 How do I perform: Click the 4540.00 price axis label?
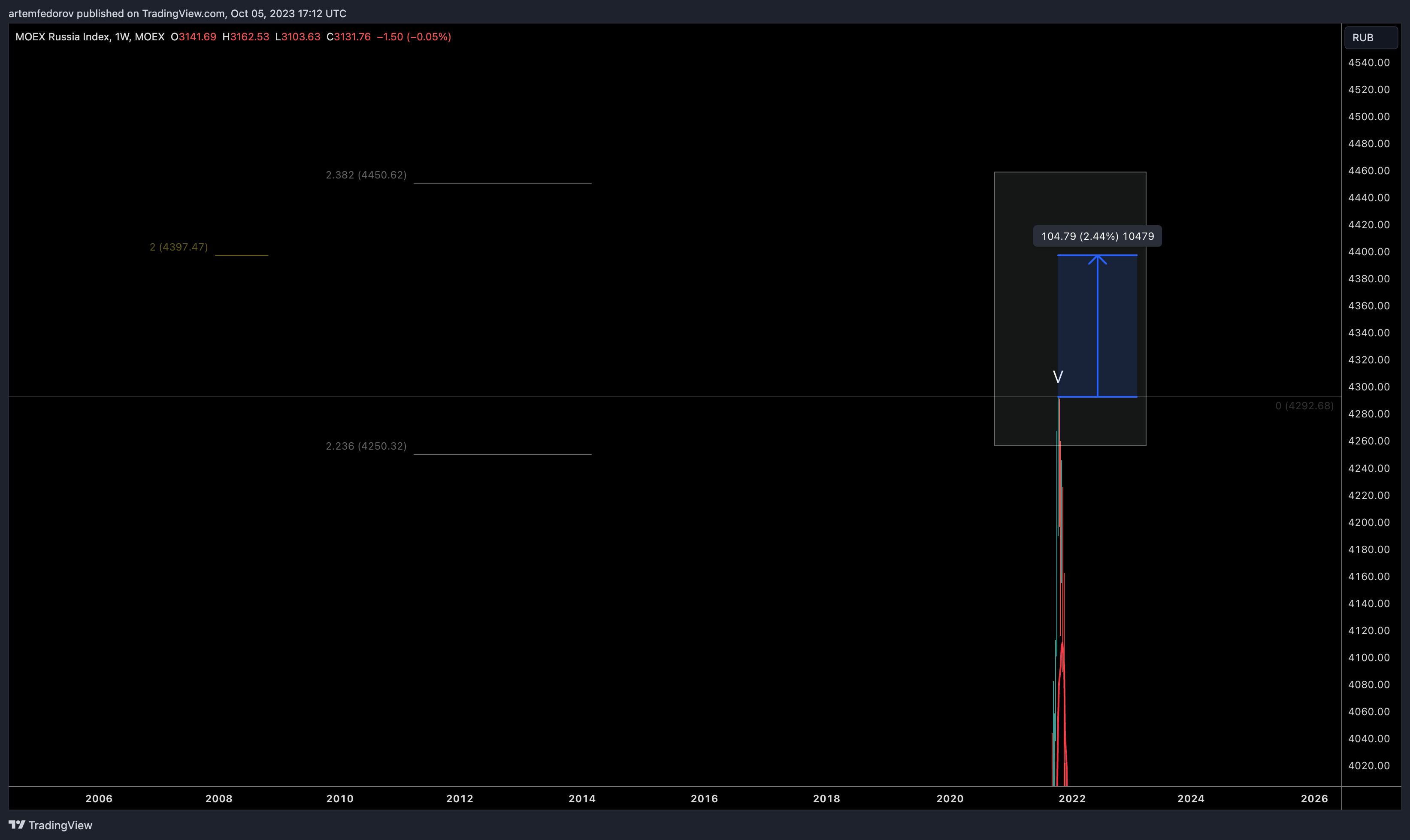(1369, 62)
